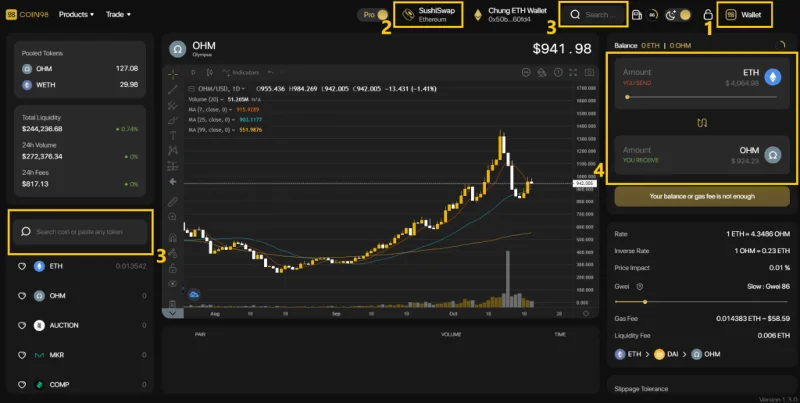This screenshot has height=403, width=800.
Task: Favorite OHM with heart icon
Action: [x=22, y=296]
